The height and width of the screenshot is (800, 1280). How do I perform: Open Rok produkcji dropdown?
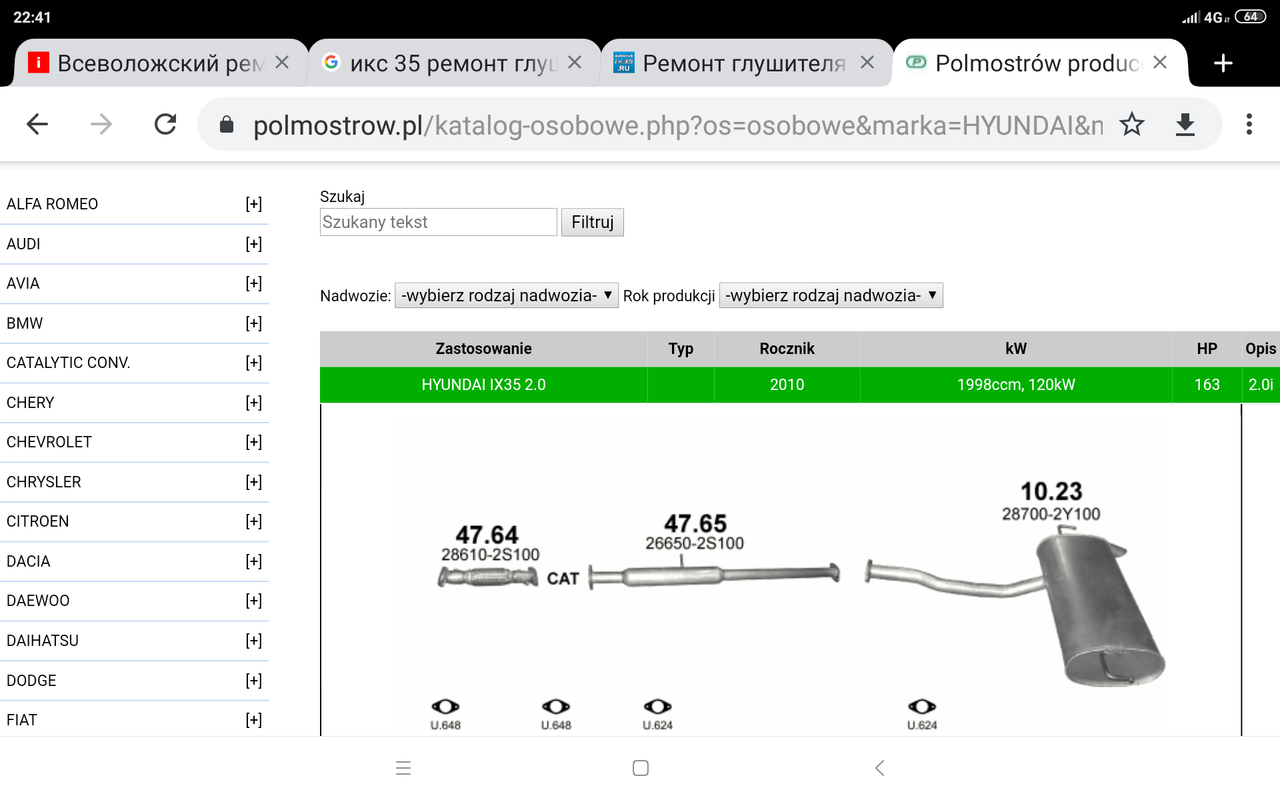(x=831, y=295)
